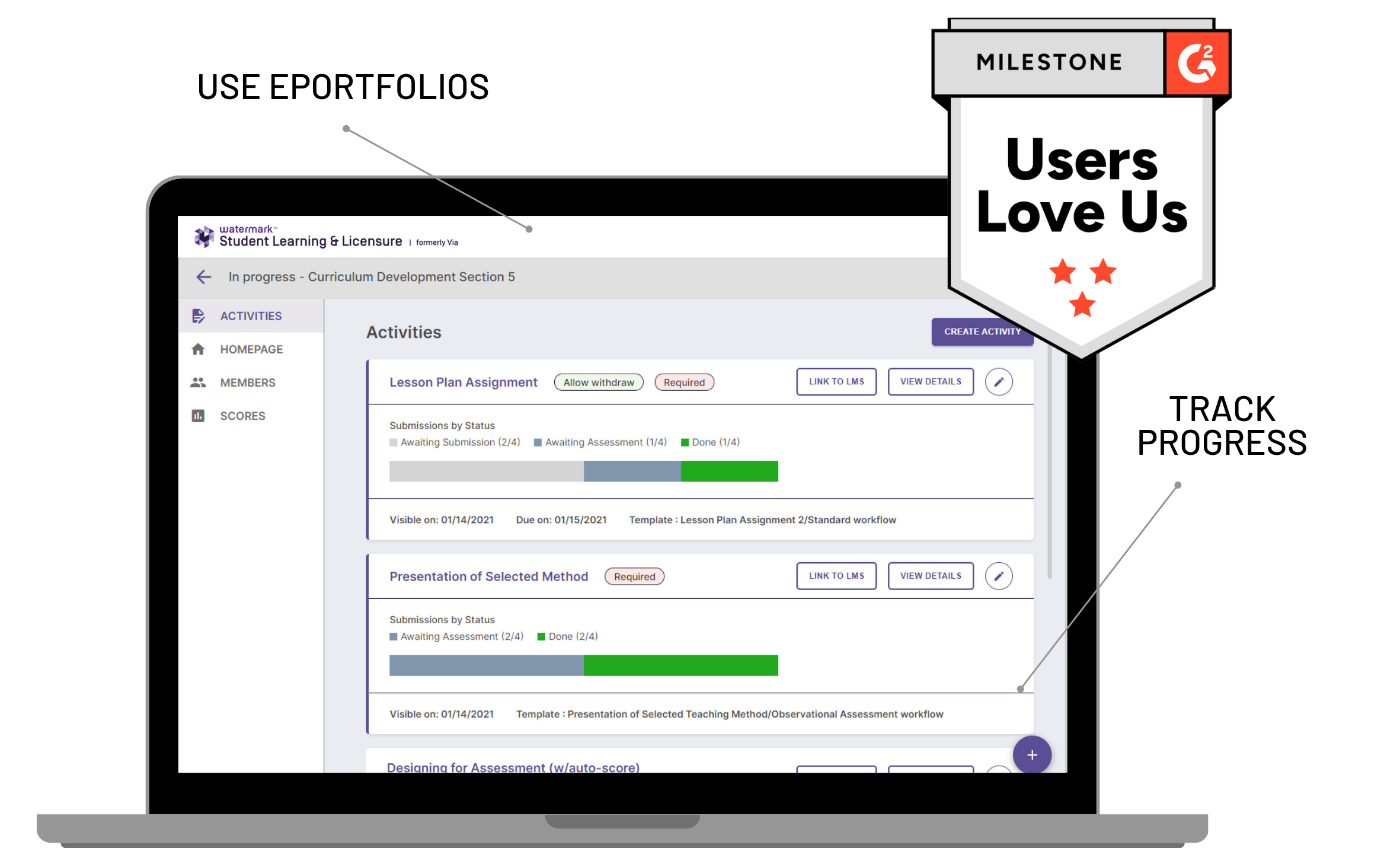Click the back arrow beside In progress
Image resolution: width=1400 pixels, height=848 pixels.
tap(203, 277)
